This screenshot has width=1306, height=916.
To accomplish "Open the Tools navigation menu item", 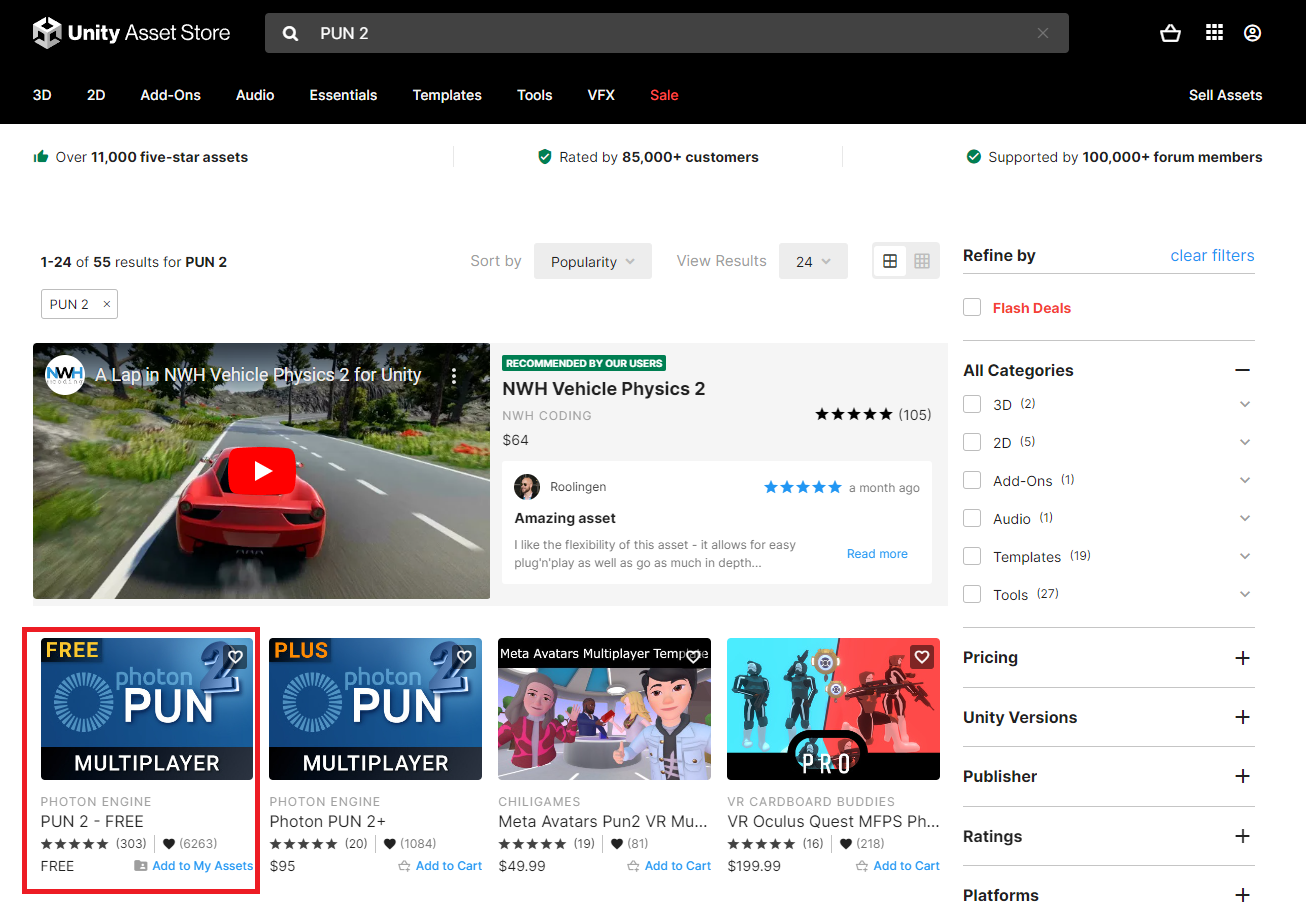I will [x=535, y=95].
